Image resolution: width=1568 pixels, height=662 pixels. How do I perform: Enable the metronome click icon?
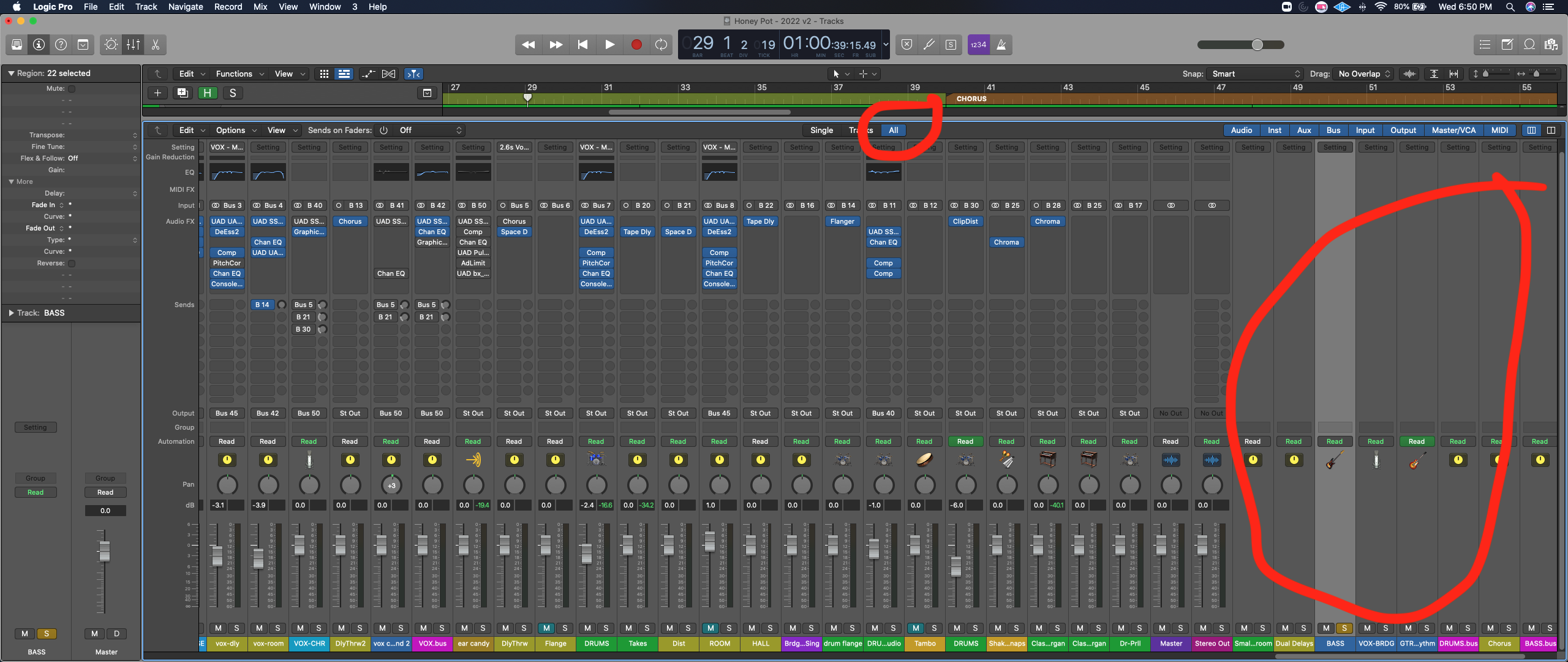[x=1001, y=45]
